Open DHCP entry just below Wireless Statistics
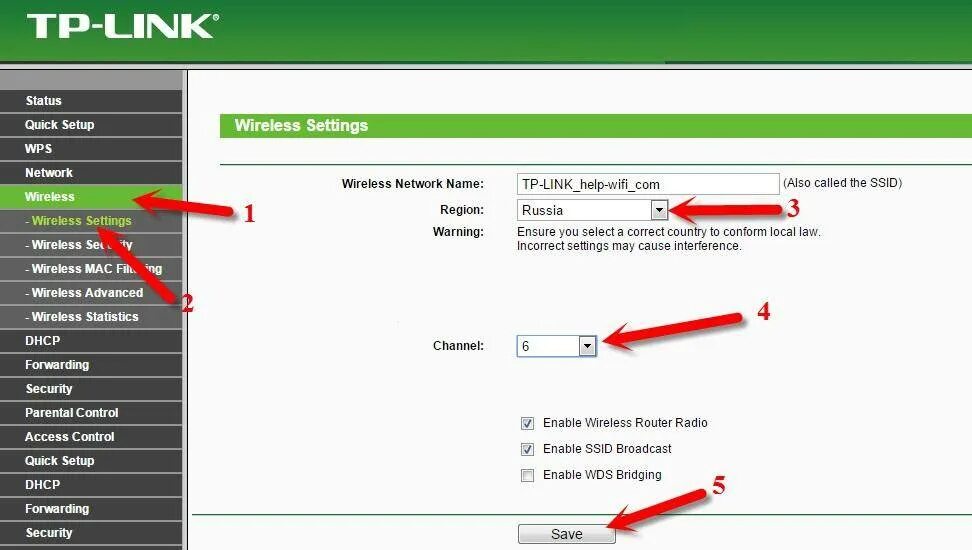 coord(91,341)
